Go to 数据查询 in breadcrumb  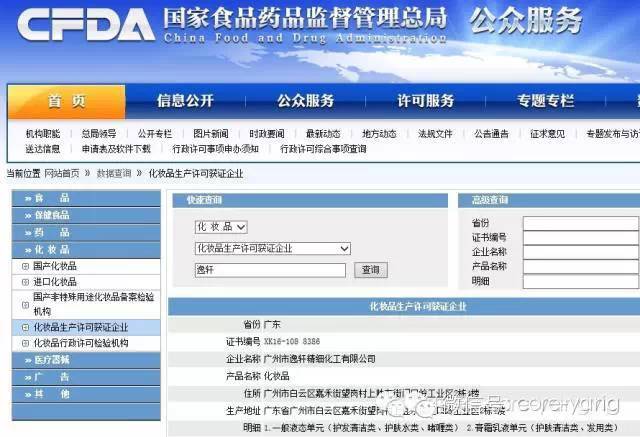click(x=114, y=173)
